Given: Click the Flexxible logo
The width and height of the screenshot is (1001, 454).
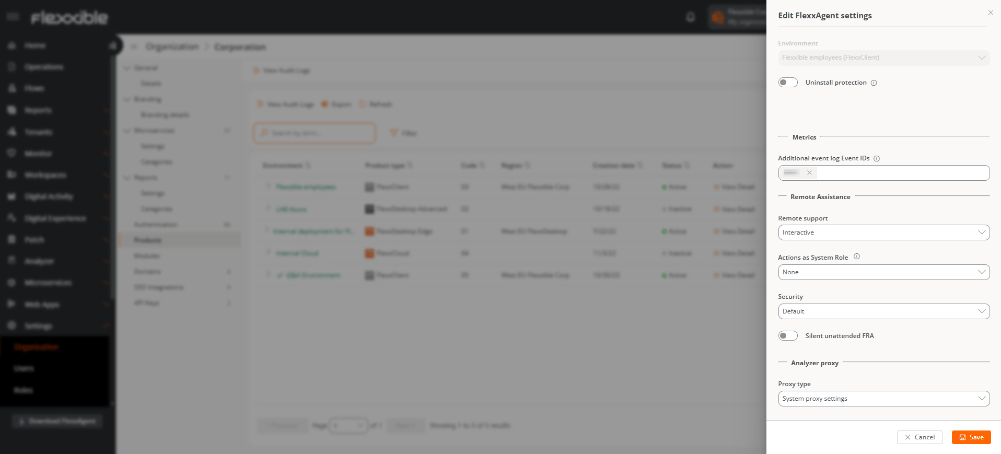Looking at the screenshot, I should click(70, 18).
